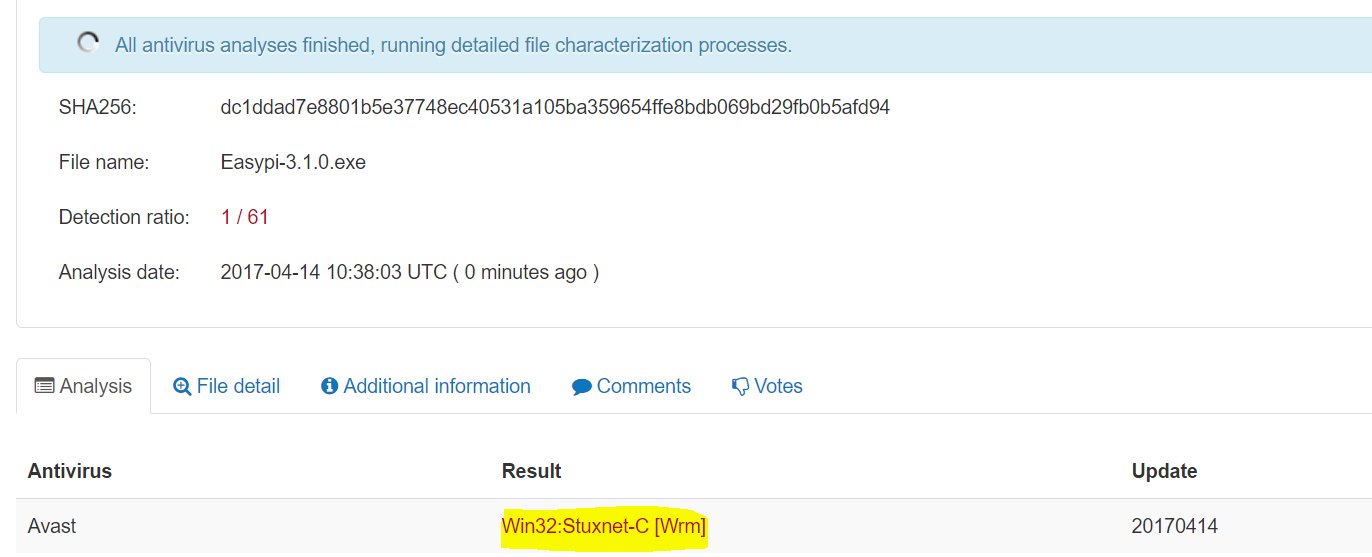
Task: Open the Additional information tab
Action: coord(426,386)
